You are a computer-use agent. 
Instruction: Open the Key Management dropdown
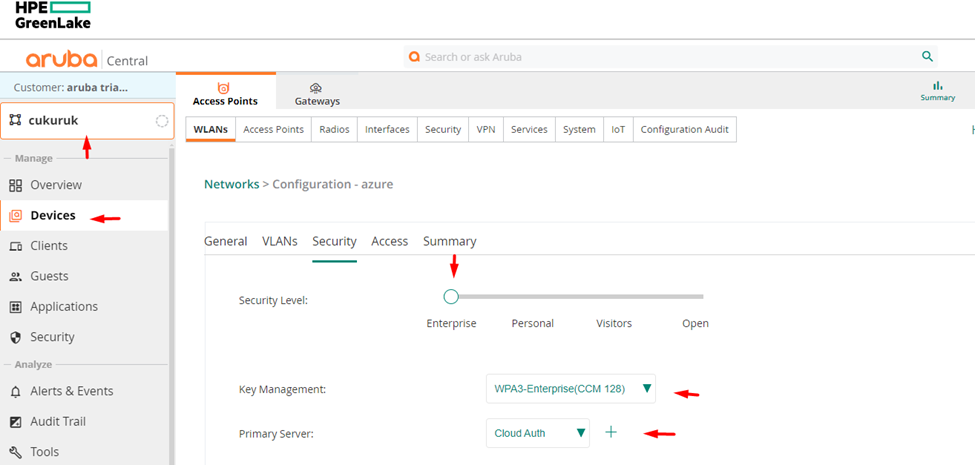click(x=571, y=389)
